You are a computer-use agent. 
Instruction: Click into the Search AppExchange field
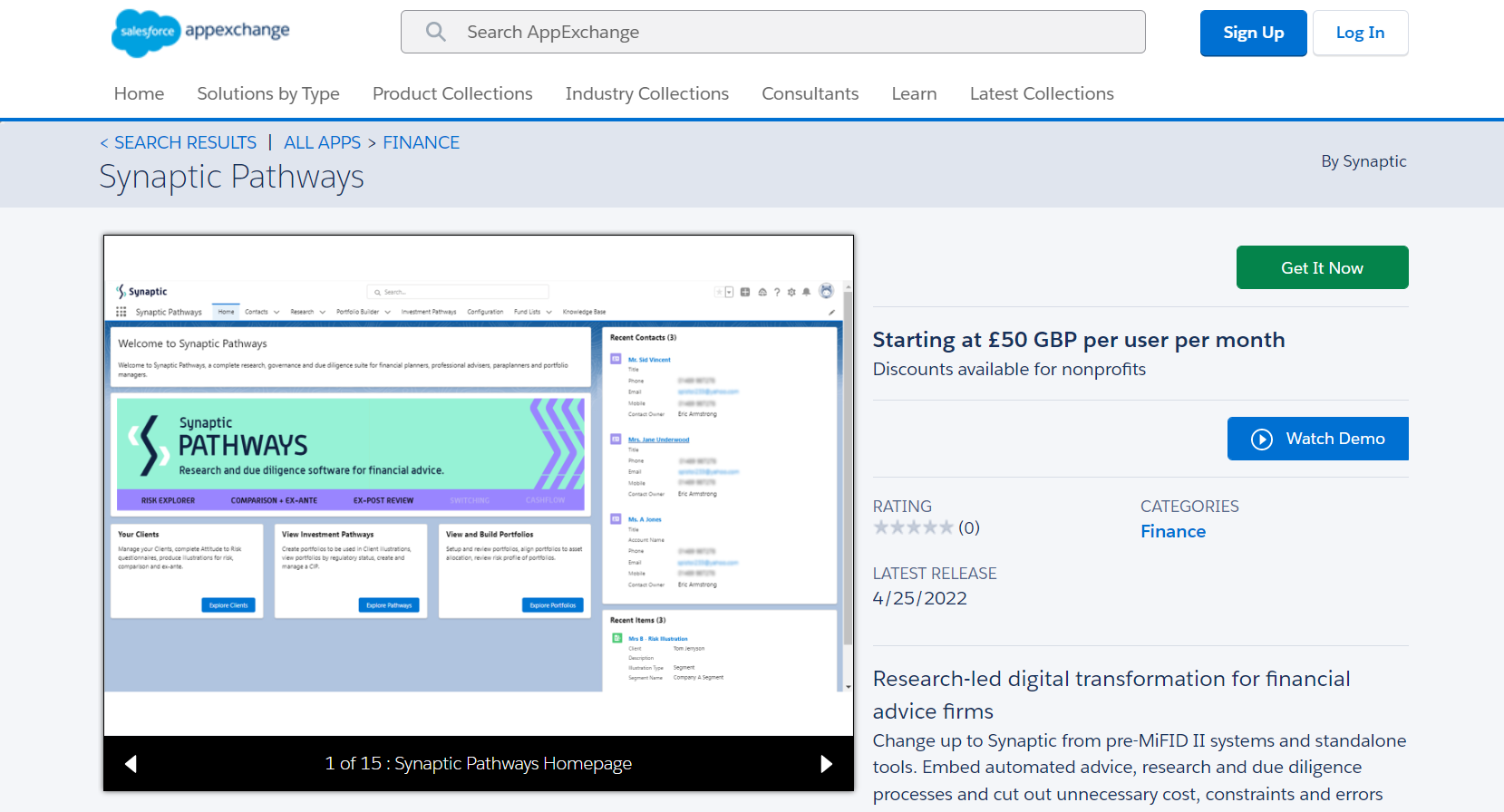[x=772, y=33]
